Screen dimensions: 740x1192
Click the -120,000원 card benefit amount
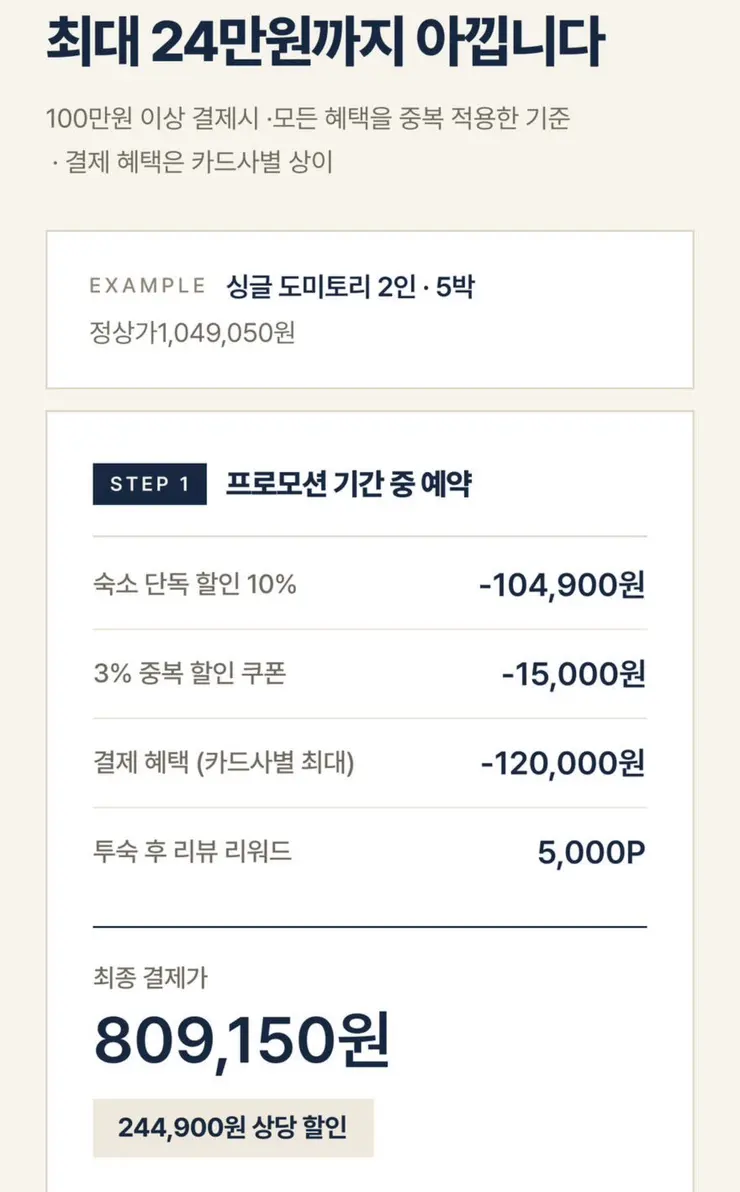[563, 762]
